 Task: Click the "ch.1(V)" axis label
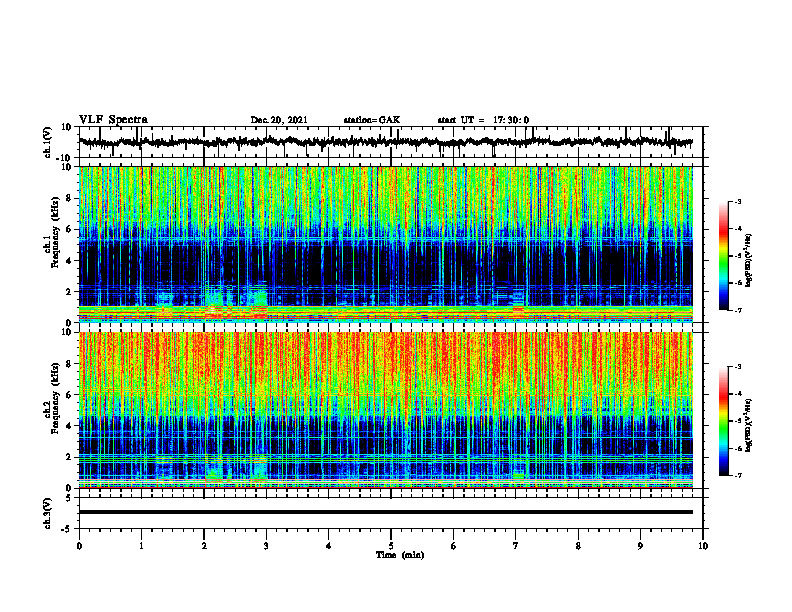[47, 142]
